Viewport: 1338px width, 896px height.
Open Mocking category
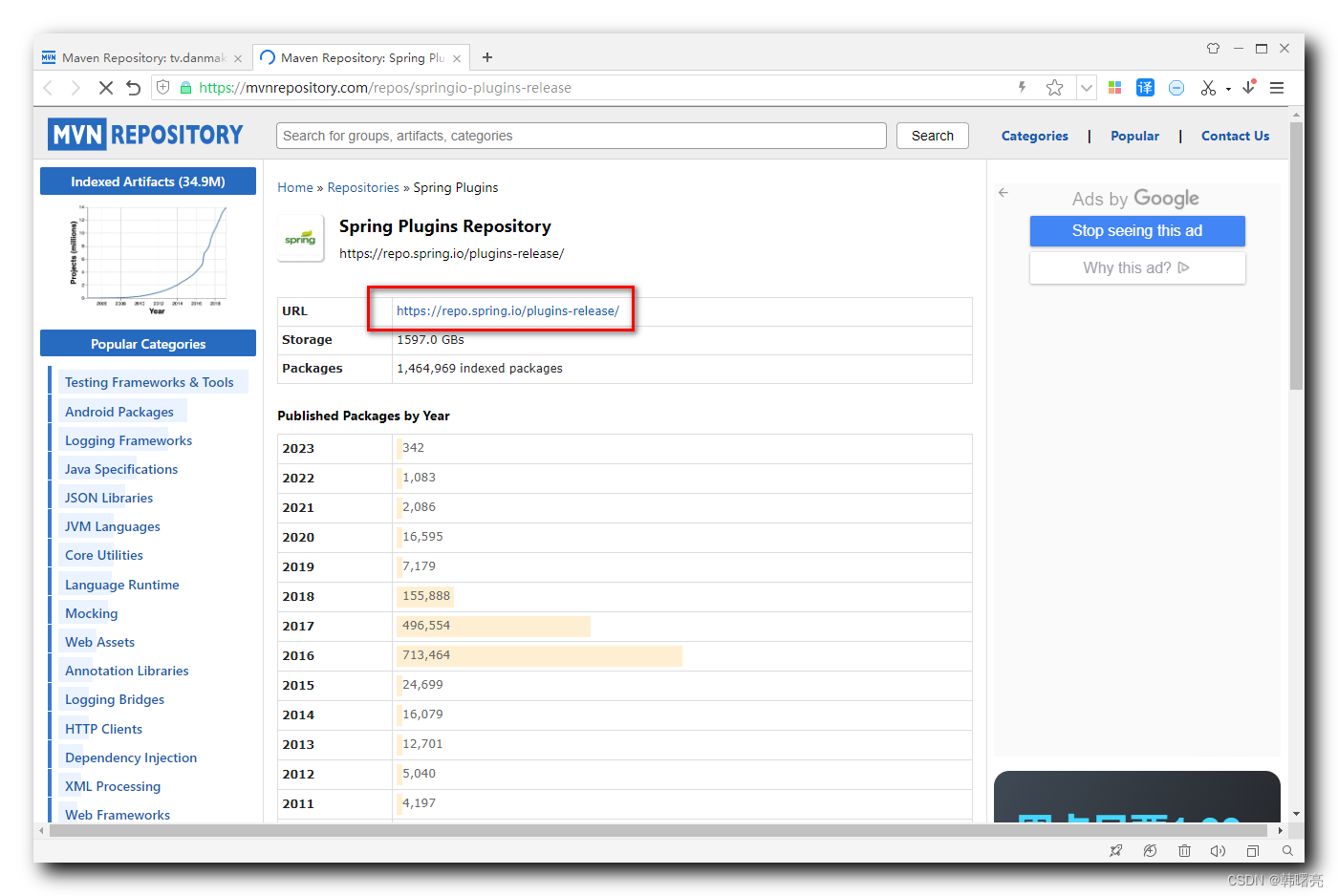(x=92, y=613)
